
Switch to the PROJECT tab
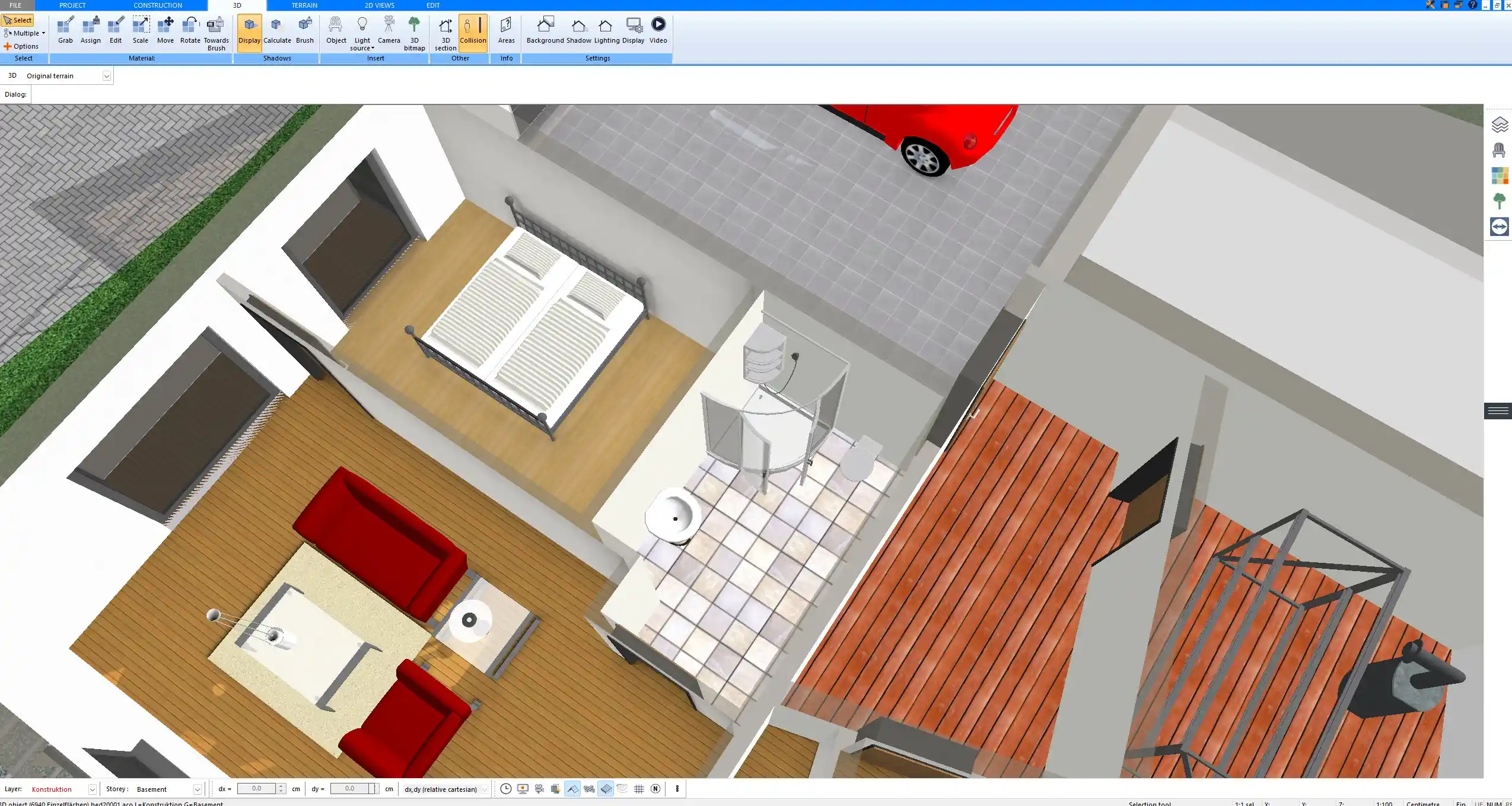(x=72, y=5)
